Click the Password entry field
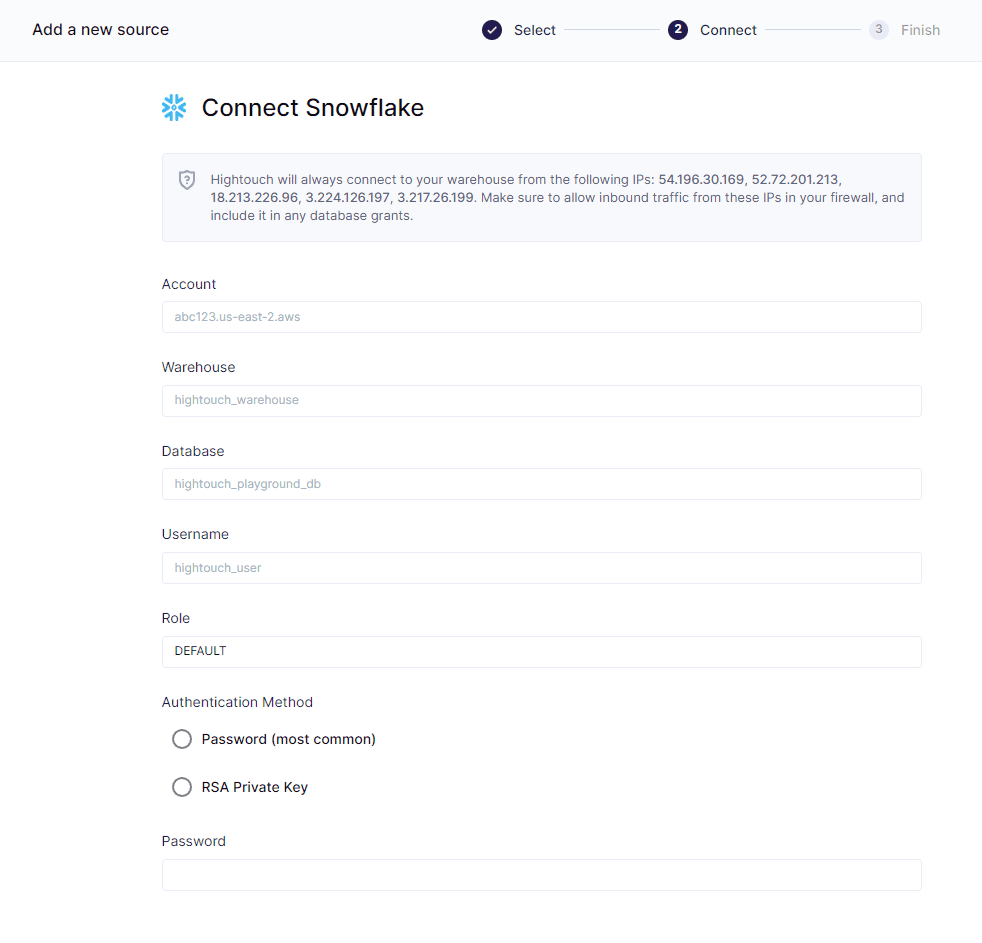Viewport: 982px width, 943px height. (541, 875)
